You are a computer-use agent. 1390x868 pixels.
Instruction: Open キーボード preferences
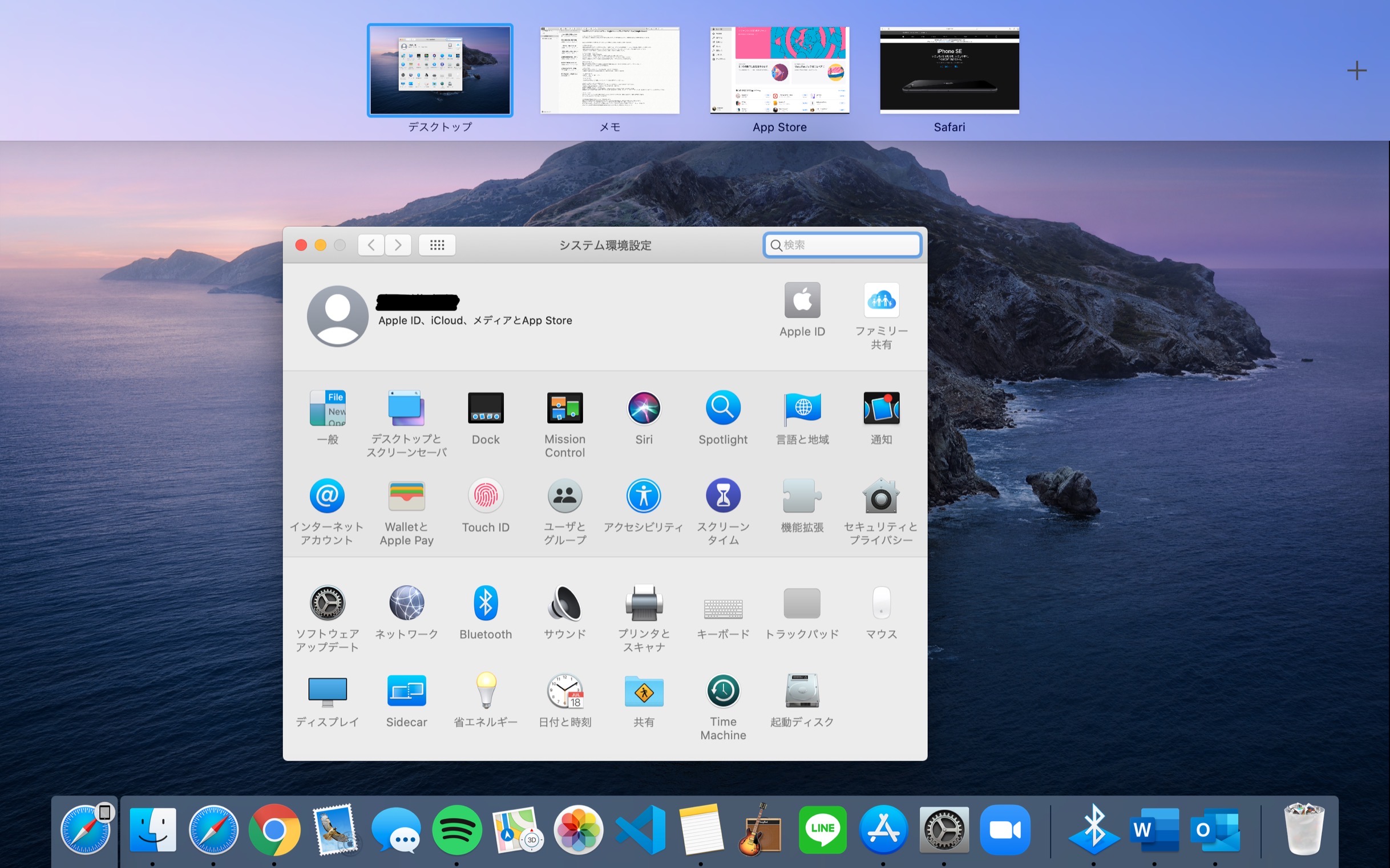pos(723,608)
